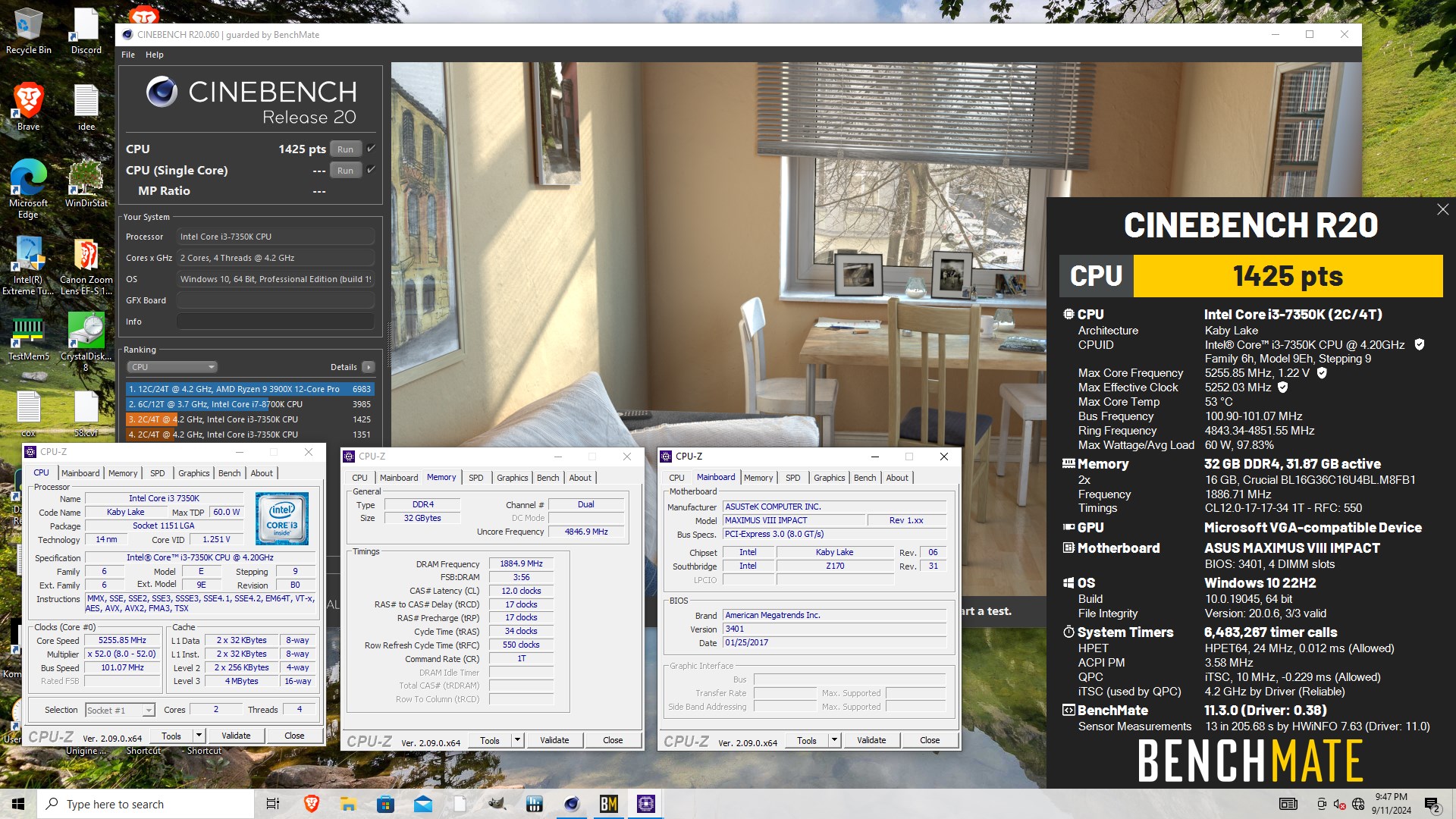Open Tools dropdown arrow in left CPU-Z

click(x=199, y=736)
